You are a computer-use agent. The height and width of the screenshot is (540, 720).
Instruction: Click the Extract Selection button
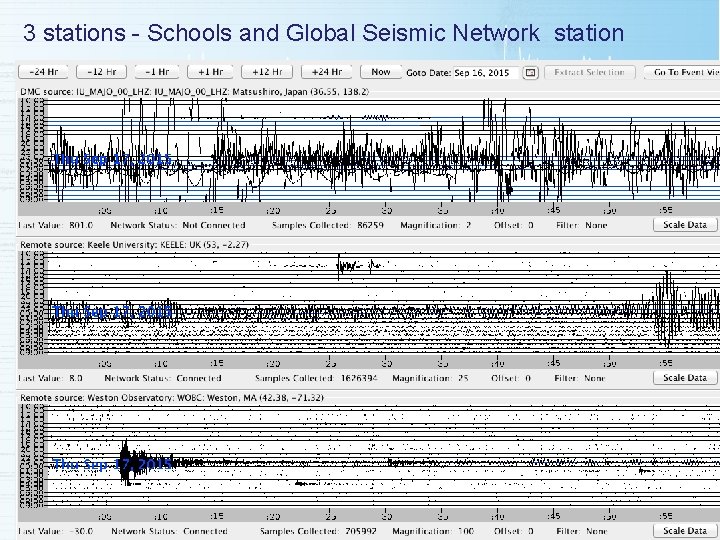(x=590, y=72)
